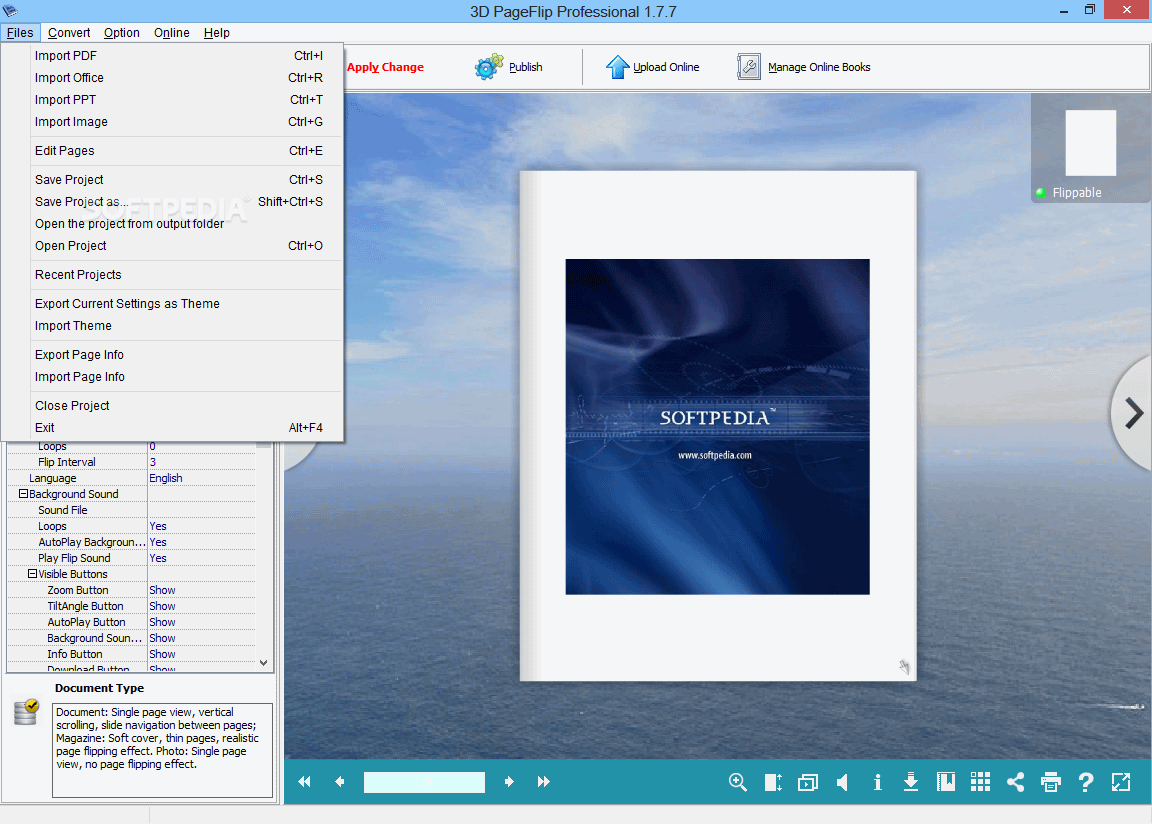Click the tilt angle icon
This screenshot has width=1152, height=824.
[773, 782]
